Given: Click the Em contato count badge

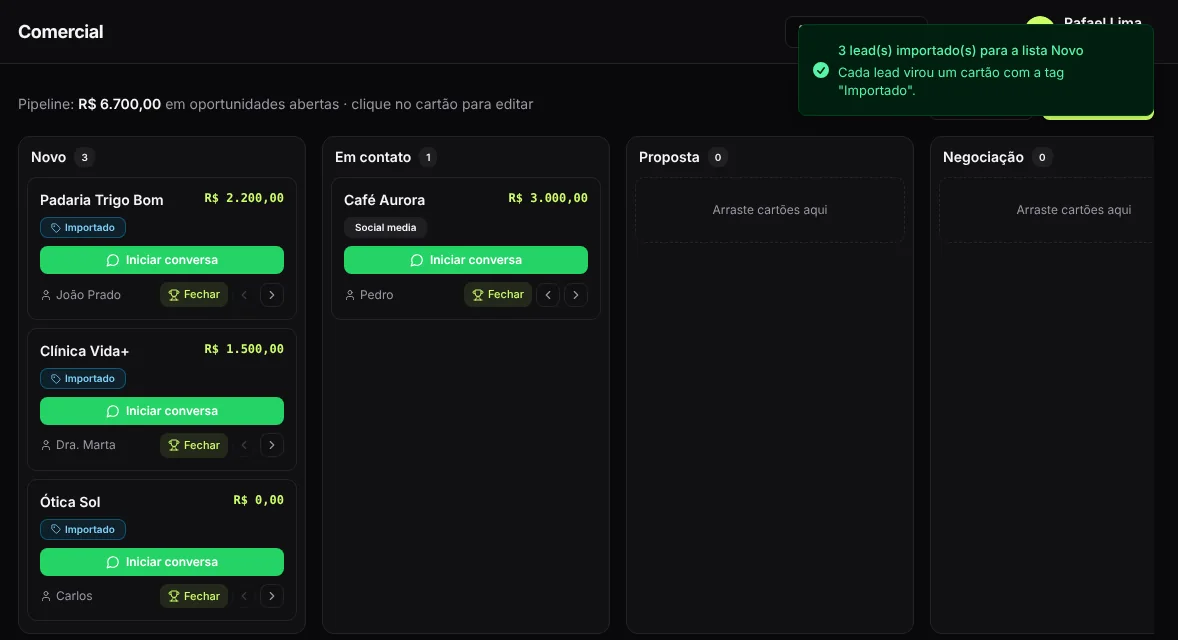Looking at the screenshot, I should point(428,157).
